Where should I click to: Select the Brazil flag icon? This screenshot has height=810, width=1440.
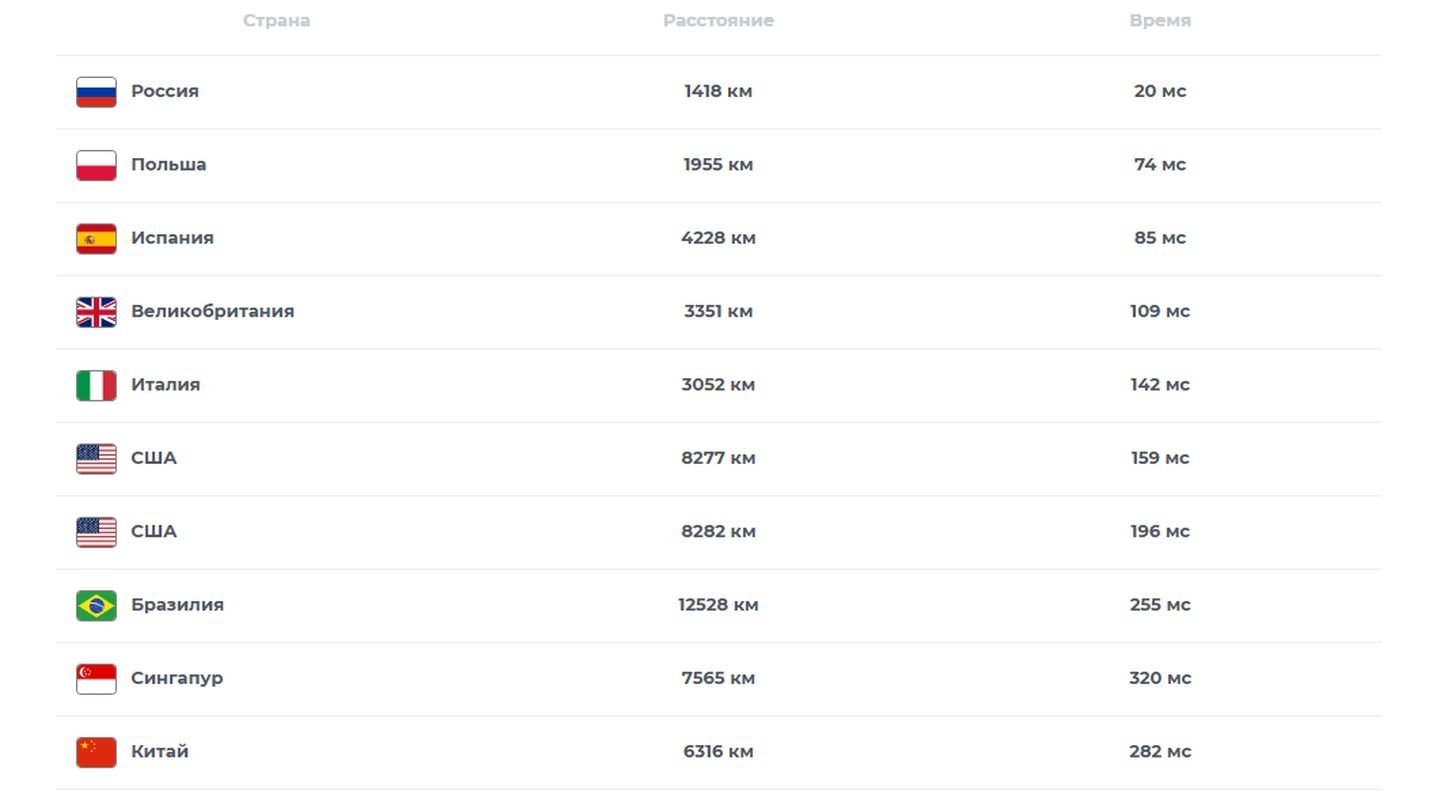coord(96,606)
